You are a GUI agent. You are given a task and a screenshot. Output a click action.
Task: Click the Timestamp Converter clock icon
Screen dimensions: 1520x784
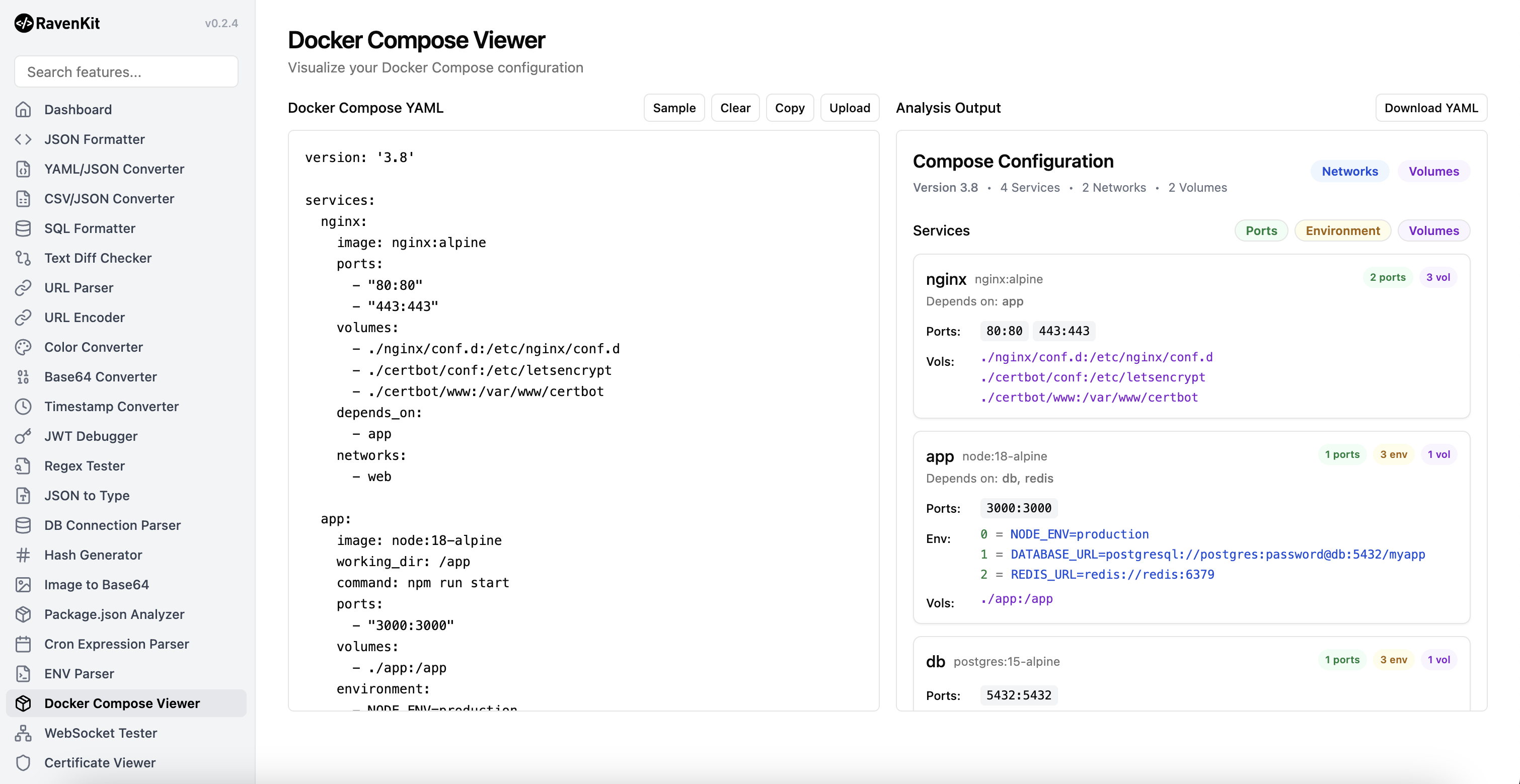23,407
